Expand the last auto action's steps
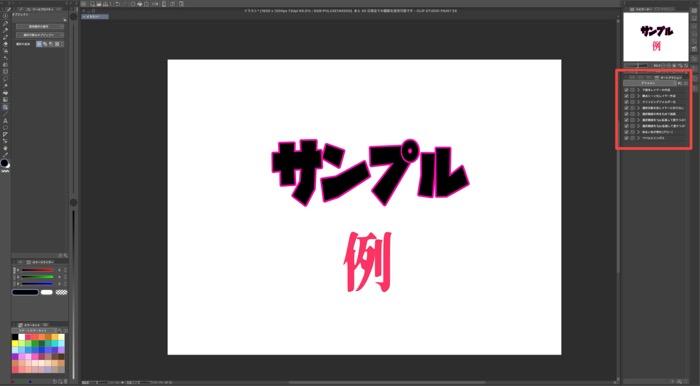The width and height of the screenshot is (700, 386). point(638,138)
